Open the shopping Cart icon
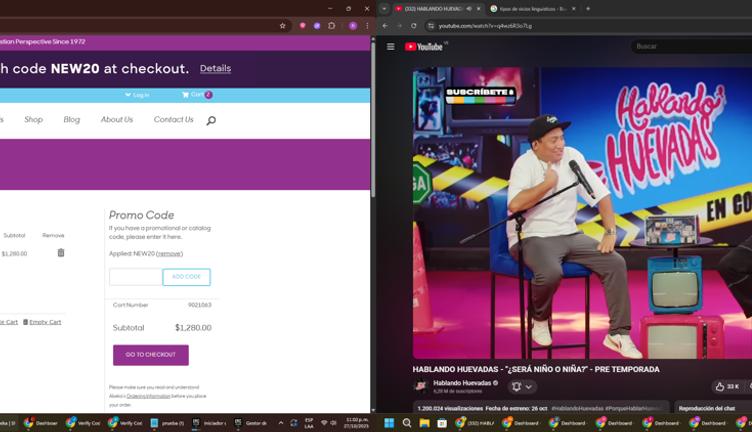The height and width of the screenshot is (432, 752). click(x=197, y=94)
